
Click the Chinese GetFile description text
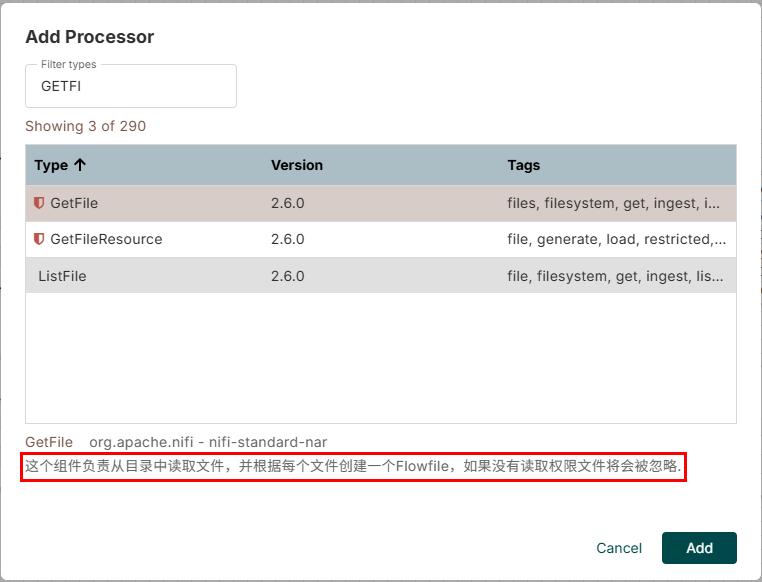click(x=353, y=466)
